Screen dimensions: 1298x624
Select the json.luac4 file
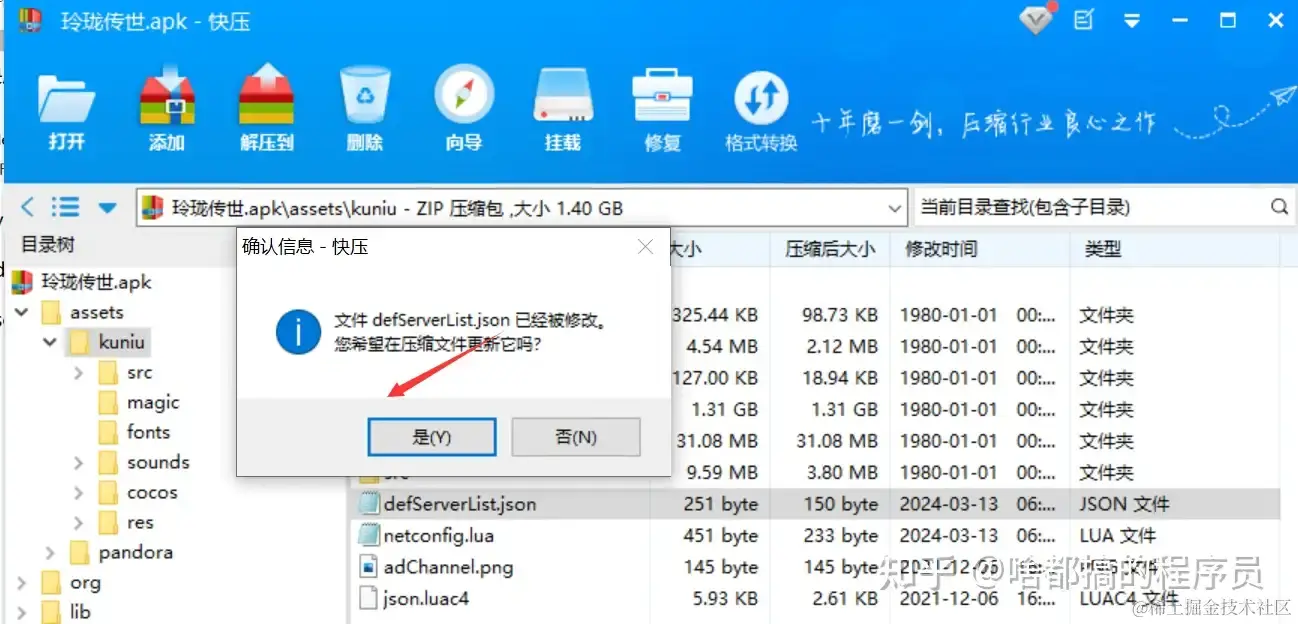(x=426, y=598)
